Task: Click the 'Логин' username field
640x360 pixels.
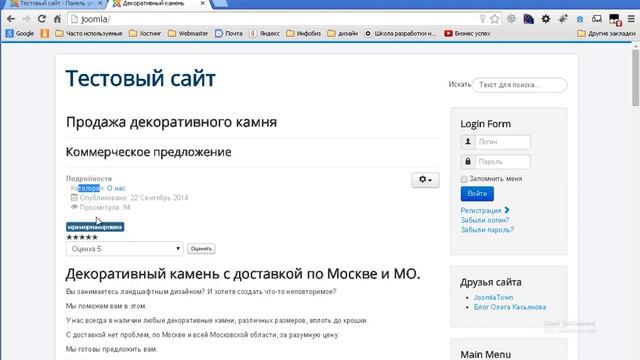Action: tap(502, 142)
